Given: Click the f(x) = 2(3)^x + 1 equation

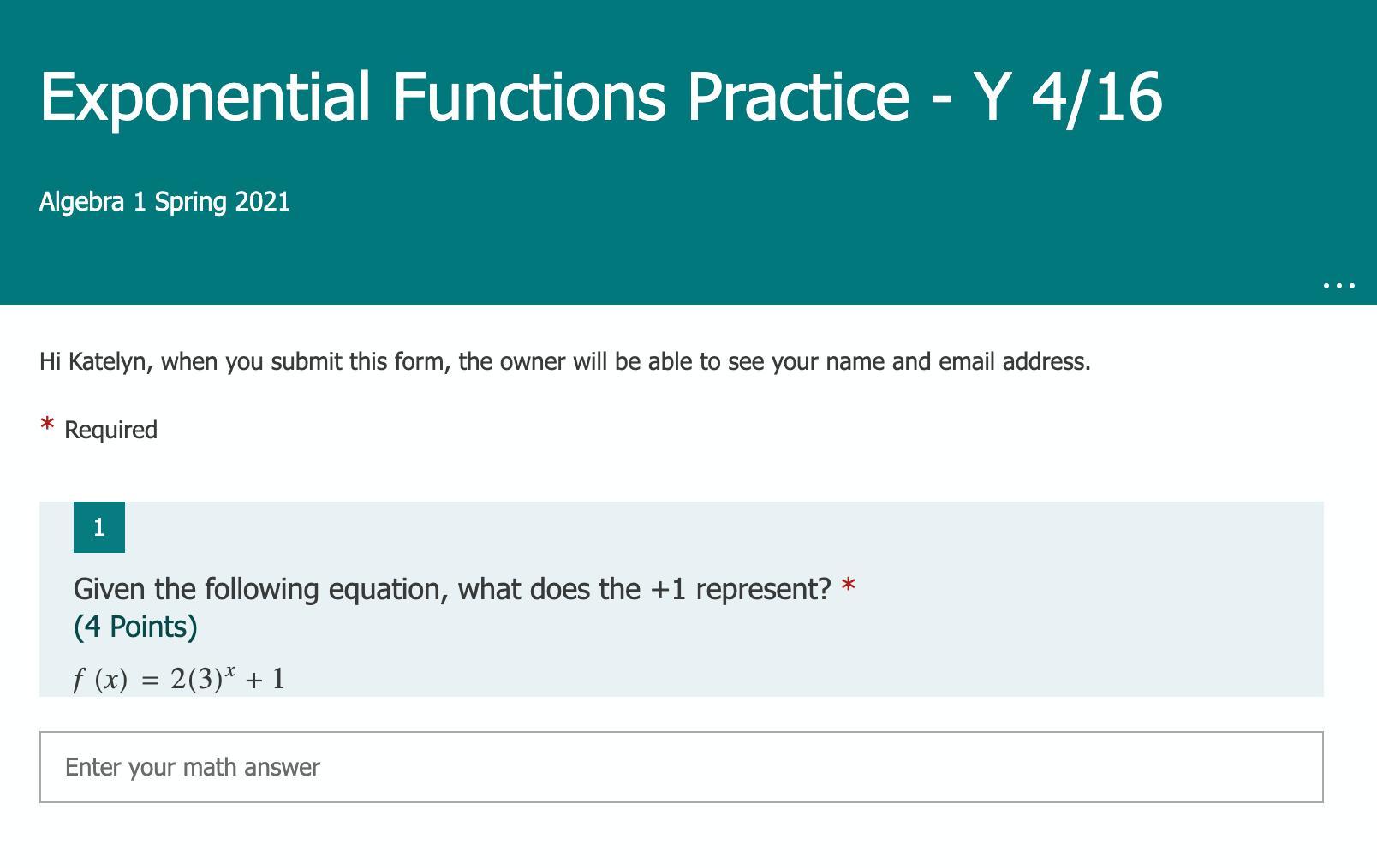Looking at the screenshot, I should coord(179,679).
